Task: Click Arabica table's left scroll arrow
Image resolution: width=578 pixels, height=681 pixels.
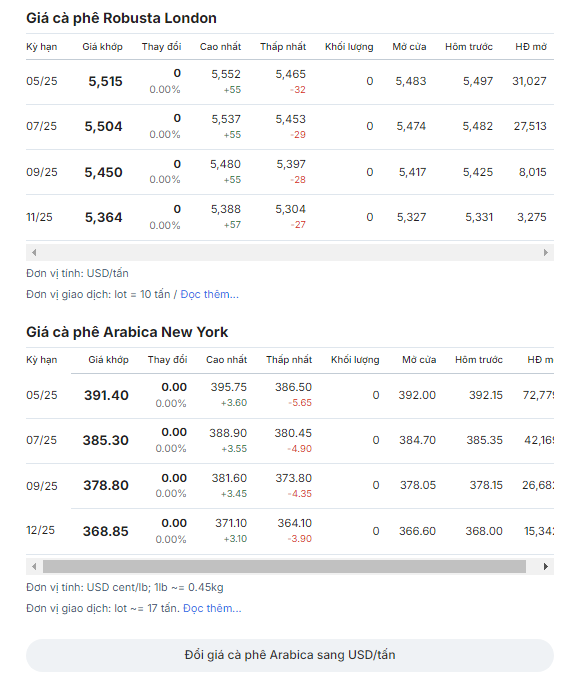Action: pos(34,566)
